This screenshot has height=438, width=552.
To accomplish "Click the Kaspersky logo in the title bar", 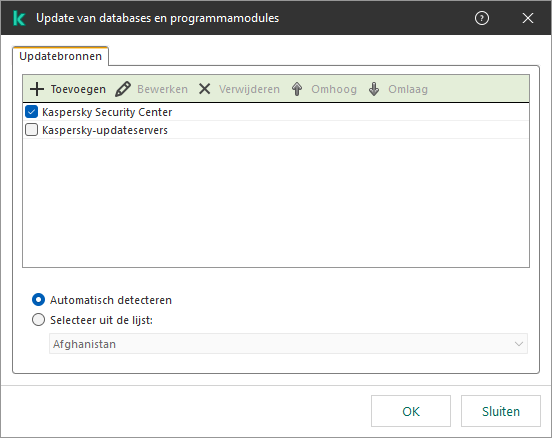I will coord(19,18).
